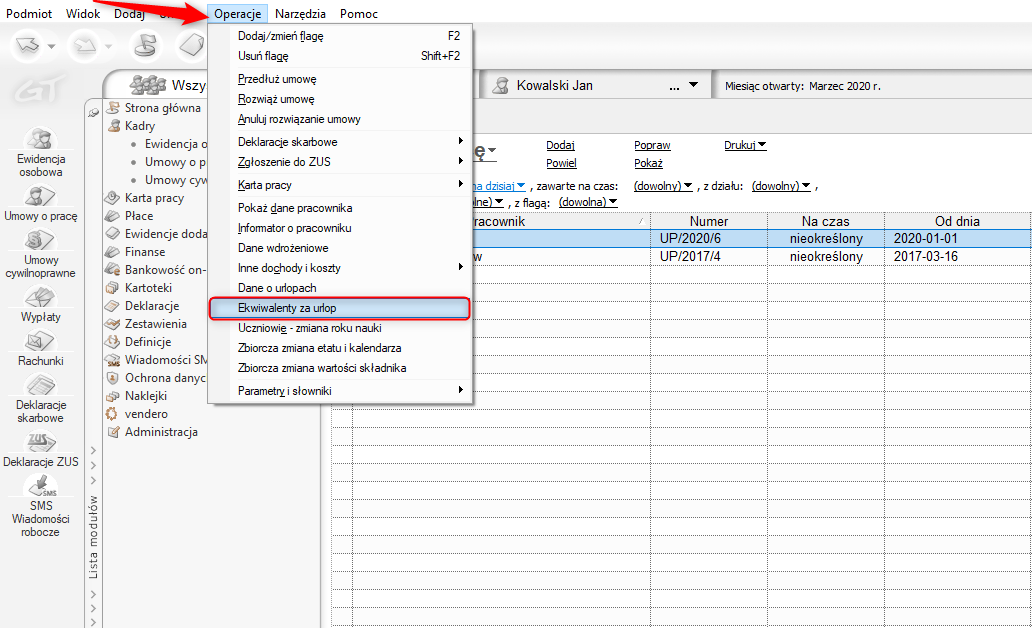Open the 'z działu' filter dropdown
Viewport: 1032px width, 628px height.
coord(781,186)
